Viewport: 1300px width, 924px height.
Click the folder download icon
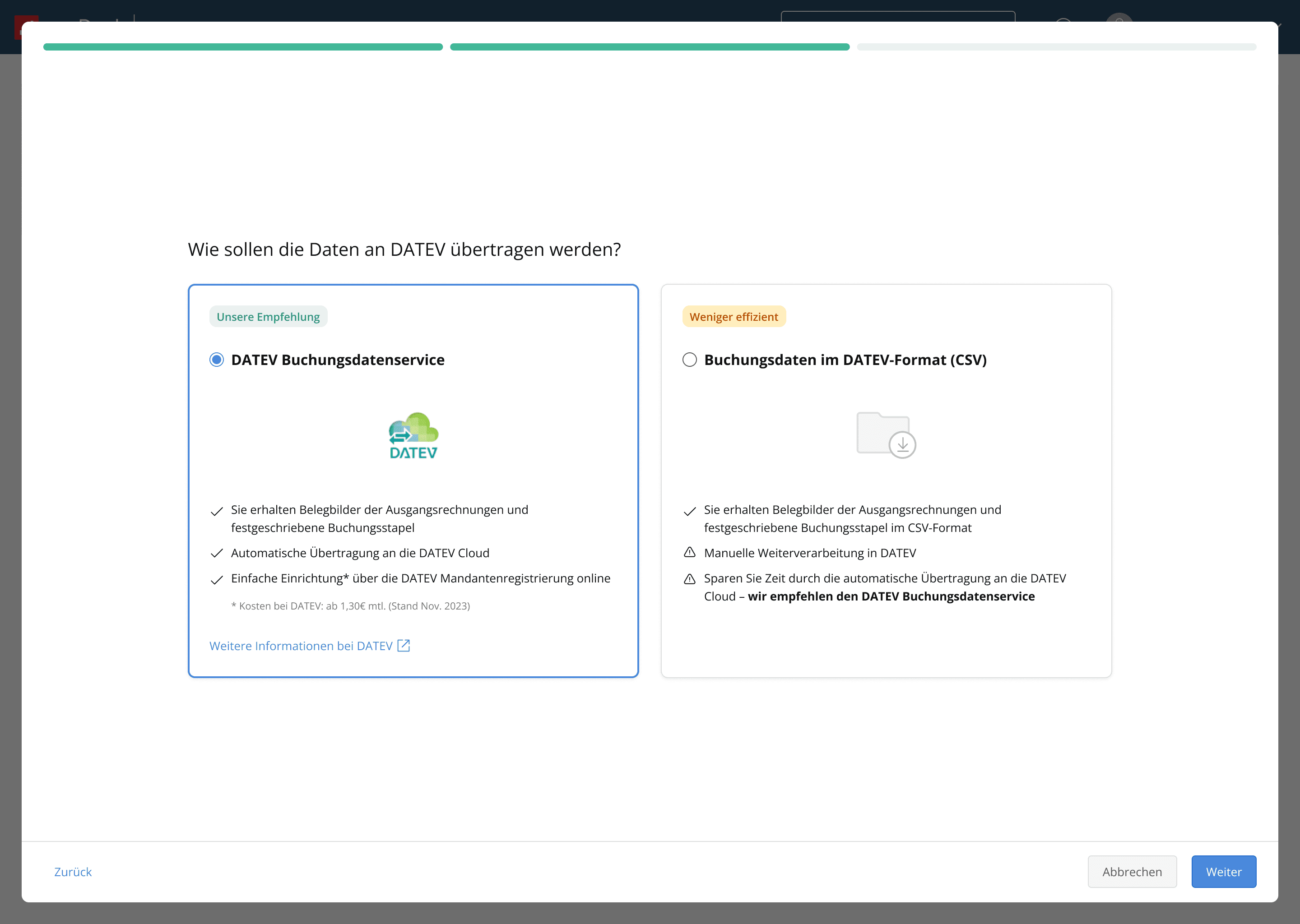(x=886, y=435)
